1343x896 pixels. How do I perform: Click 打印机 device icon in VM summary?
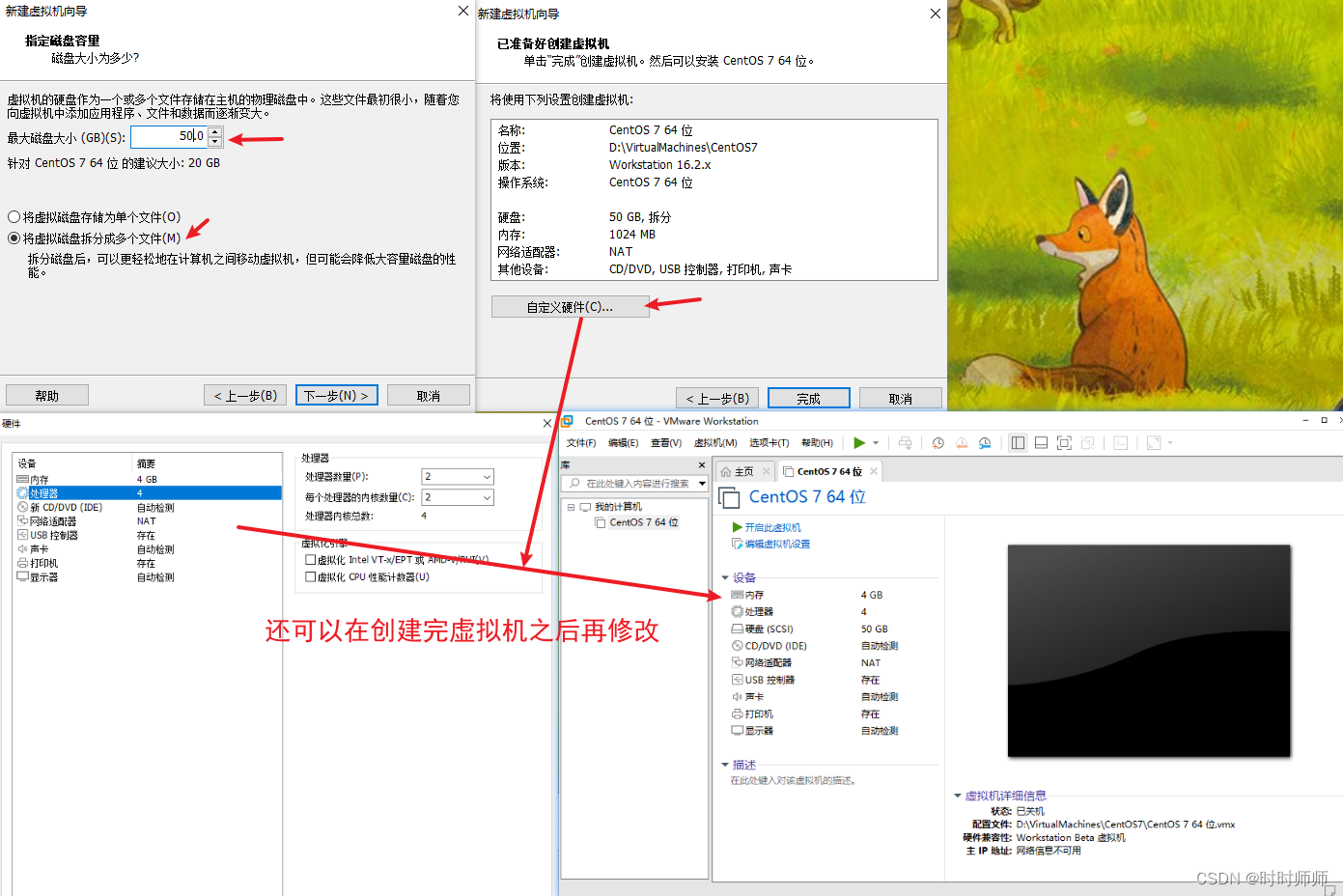(738, 714)
